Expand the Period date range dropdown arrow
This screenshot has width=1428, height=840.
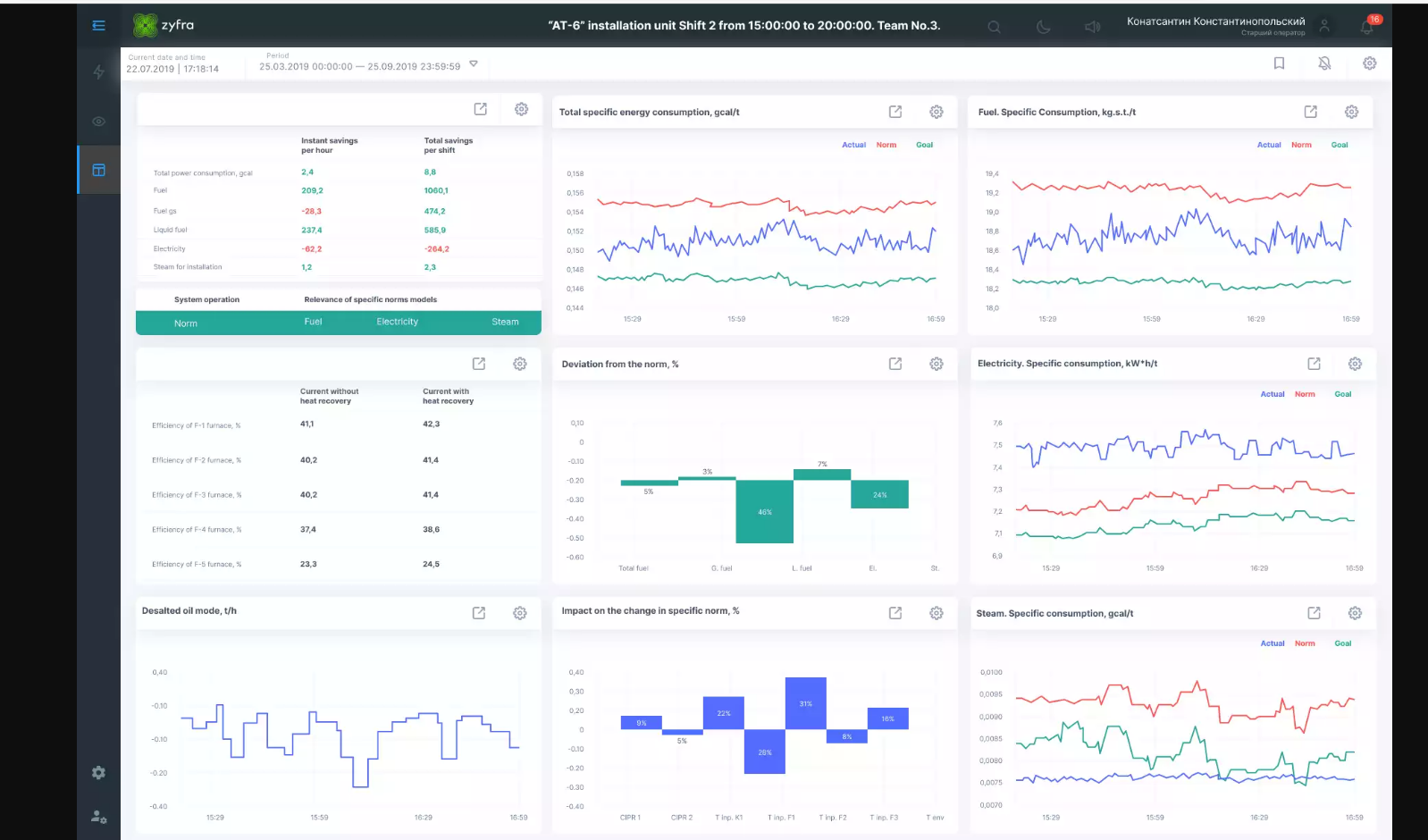(x=474, y=63)
